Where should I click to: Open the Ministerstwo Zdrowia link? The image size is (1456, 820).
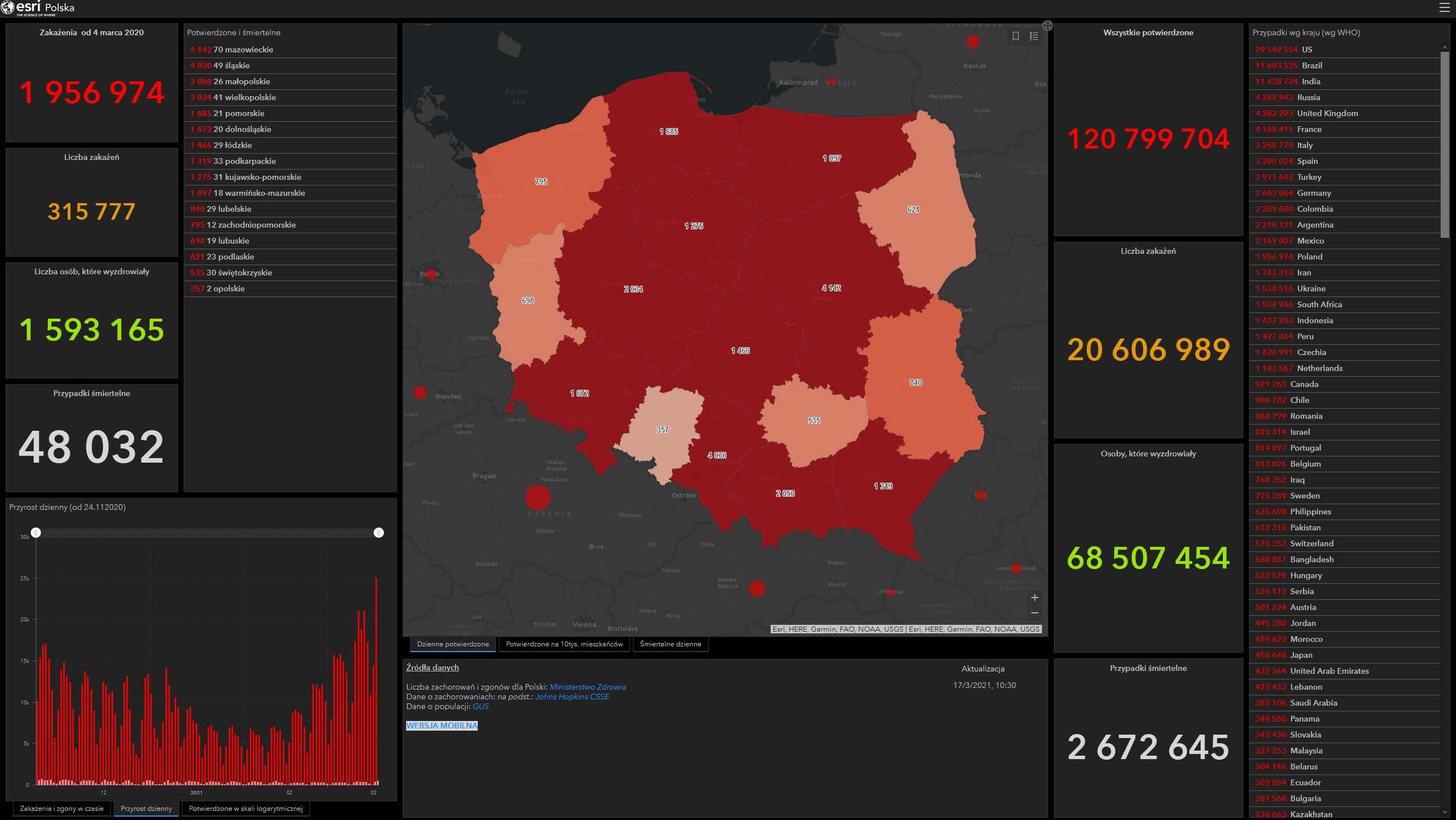coord(587,687)
